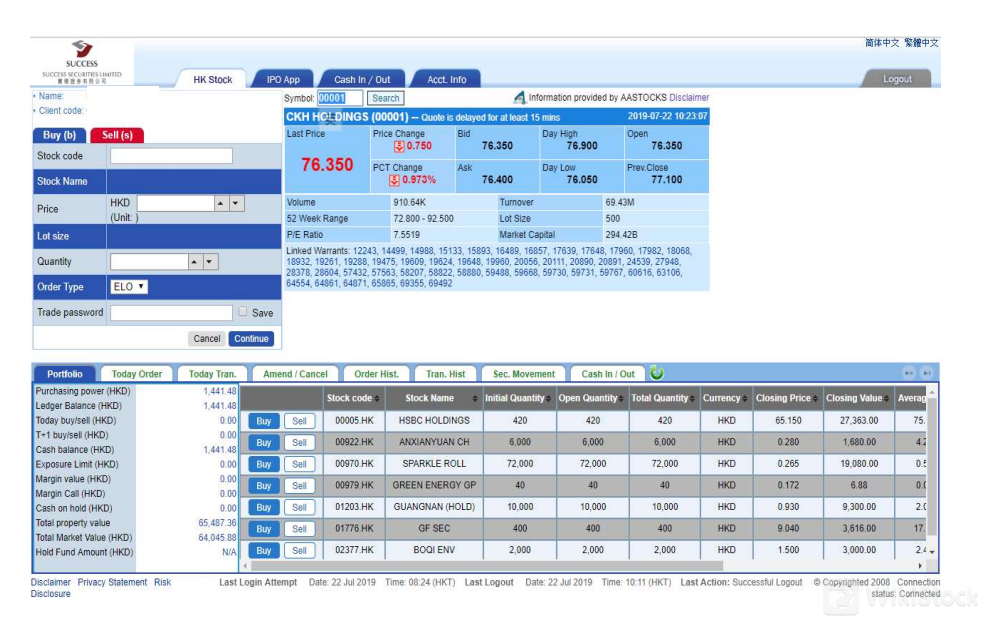Sell GUANGNAN (HOLD) from portfolio row
The width and height of the screenshot is (988, 632).
coord(299,507)
